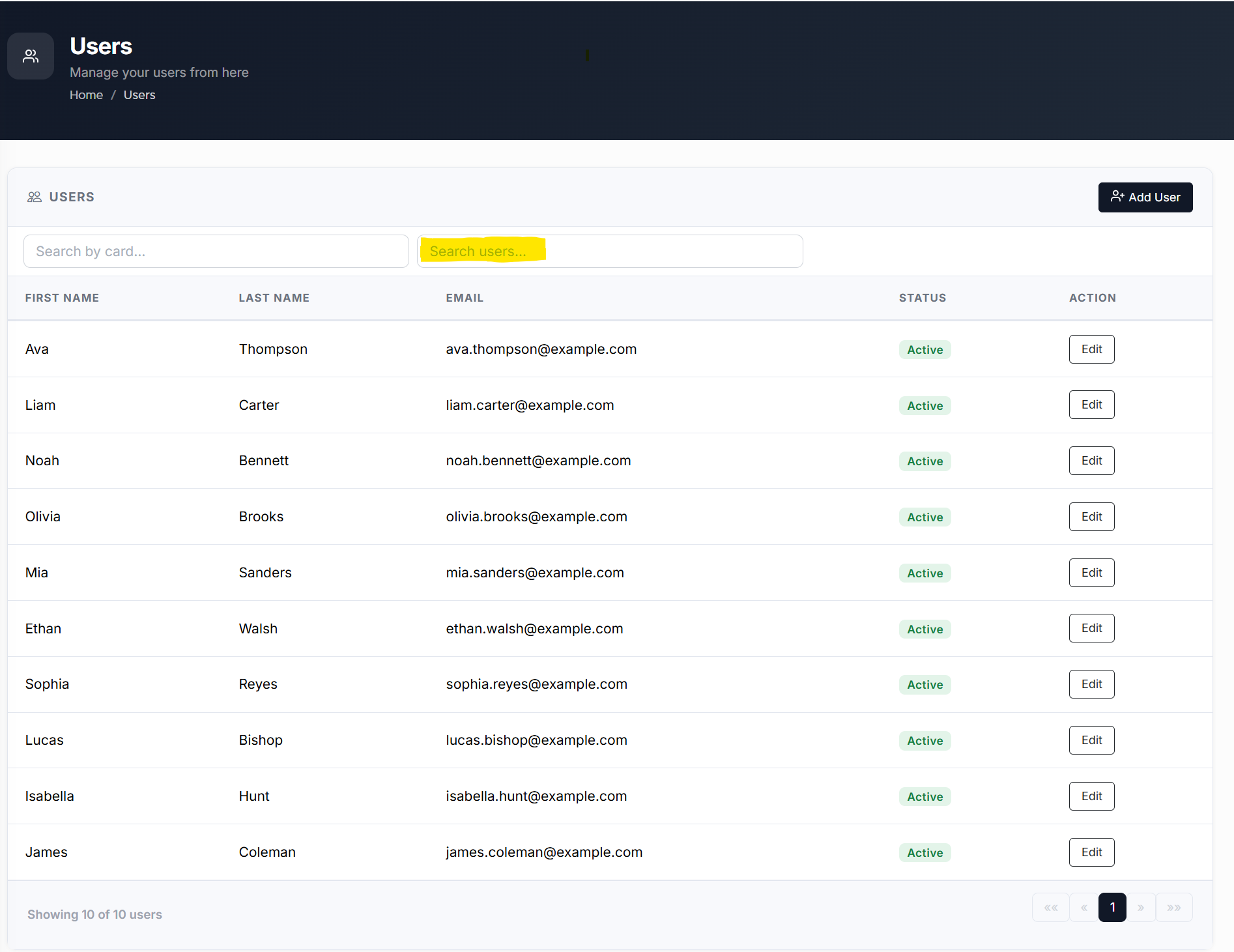Image resolution: width=1234 pixels, height=952 pixels.
Task: Click the Users page title
Action: click(x=101, y=46)
